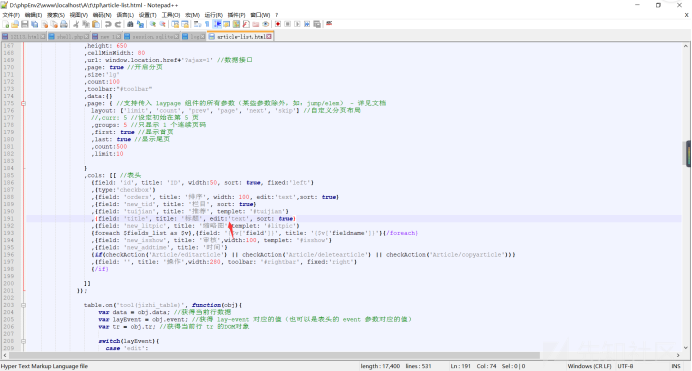The image size is (692, 371).
Task: Toggle file monitoring eye icon
Action: (266, 24)
